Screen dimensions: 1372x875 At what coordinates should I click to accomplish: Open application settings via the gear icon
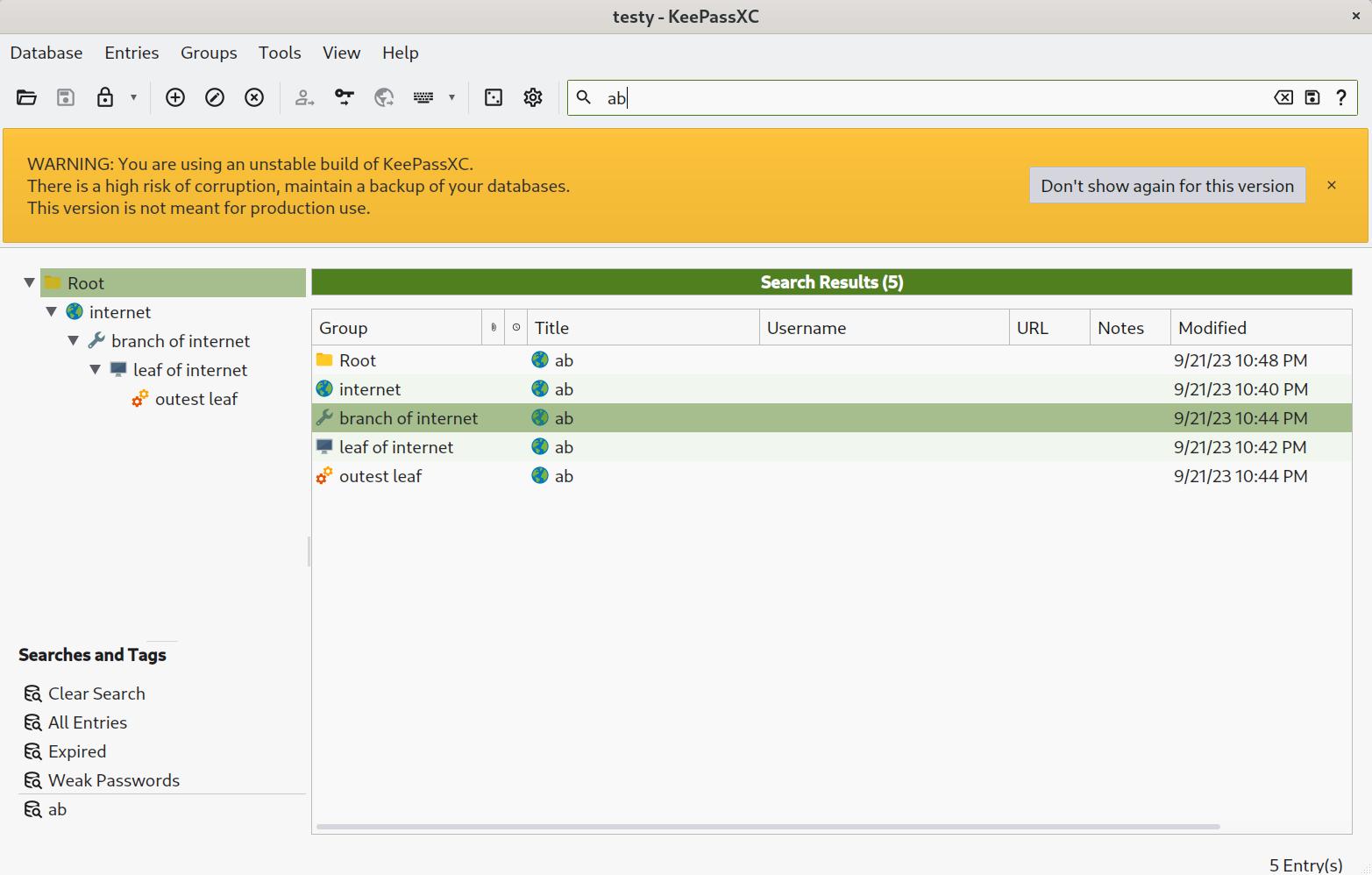[532, 97]
